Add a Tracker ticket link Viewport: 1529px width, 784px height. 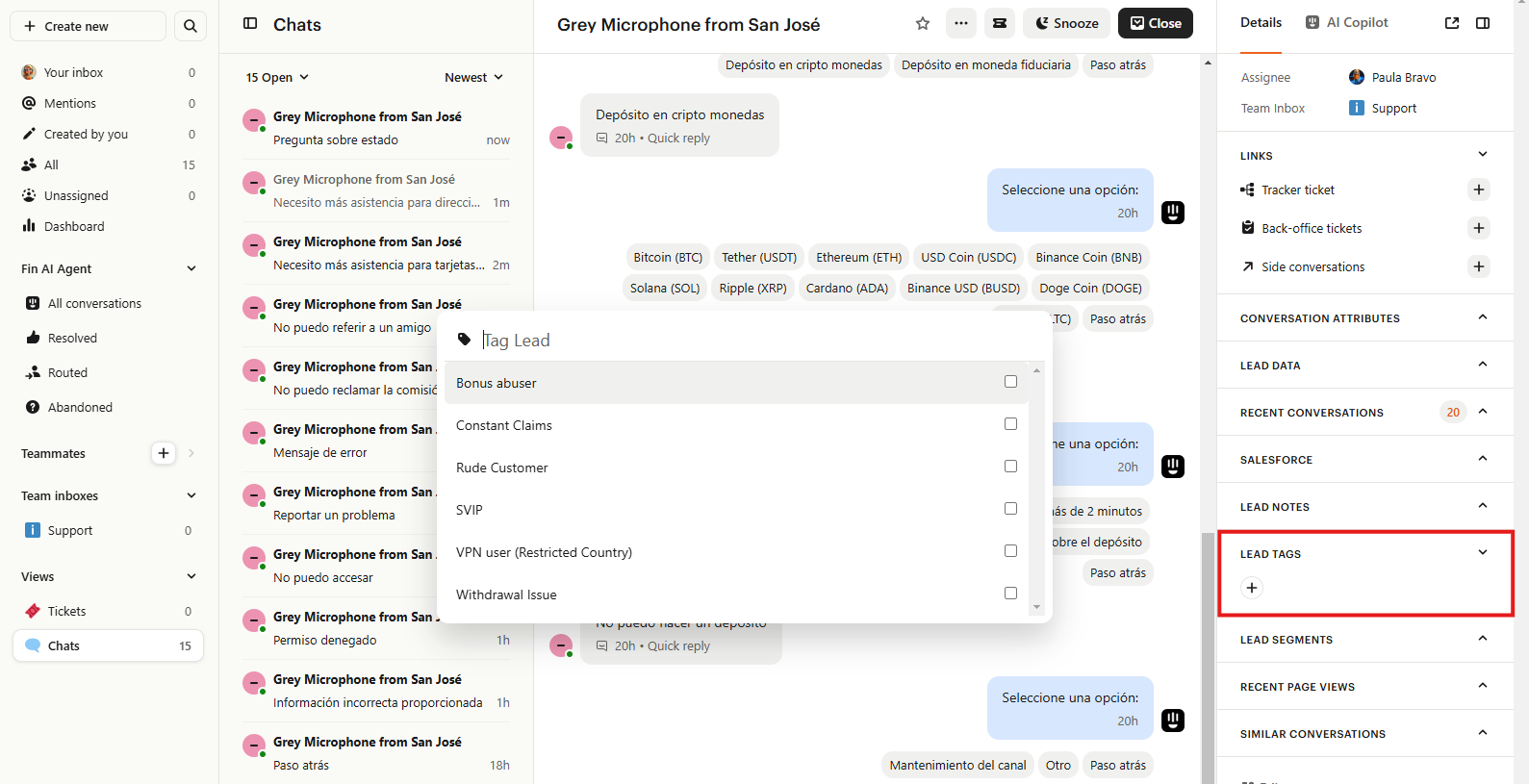click(1479, 190)
